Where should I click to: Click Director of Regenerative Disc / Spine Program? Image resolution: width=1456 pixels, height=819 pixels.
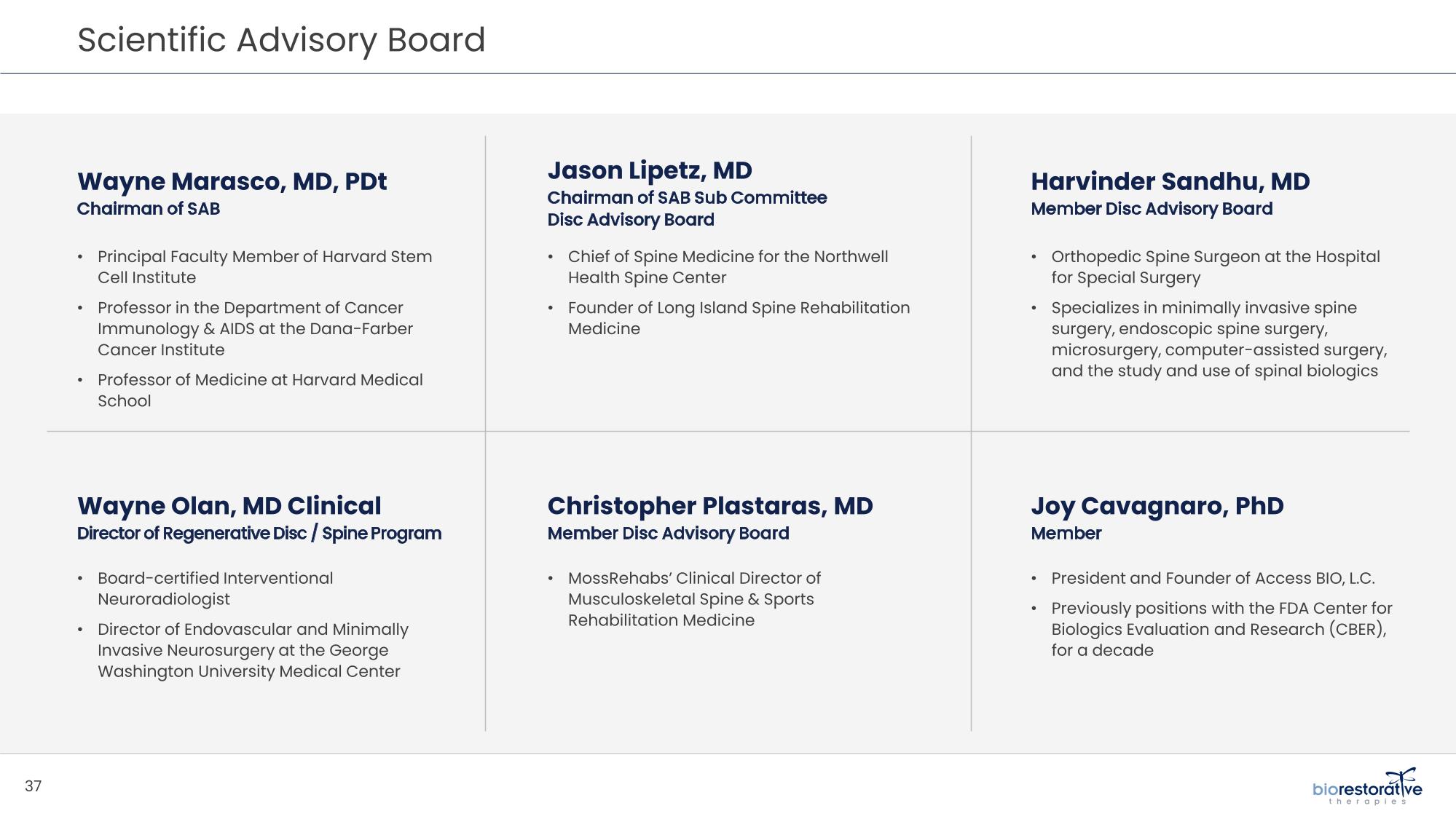point(259,534)
